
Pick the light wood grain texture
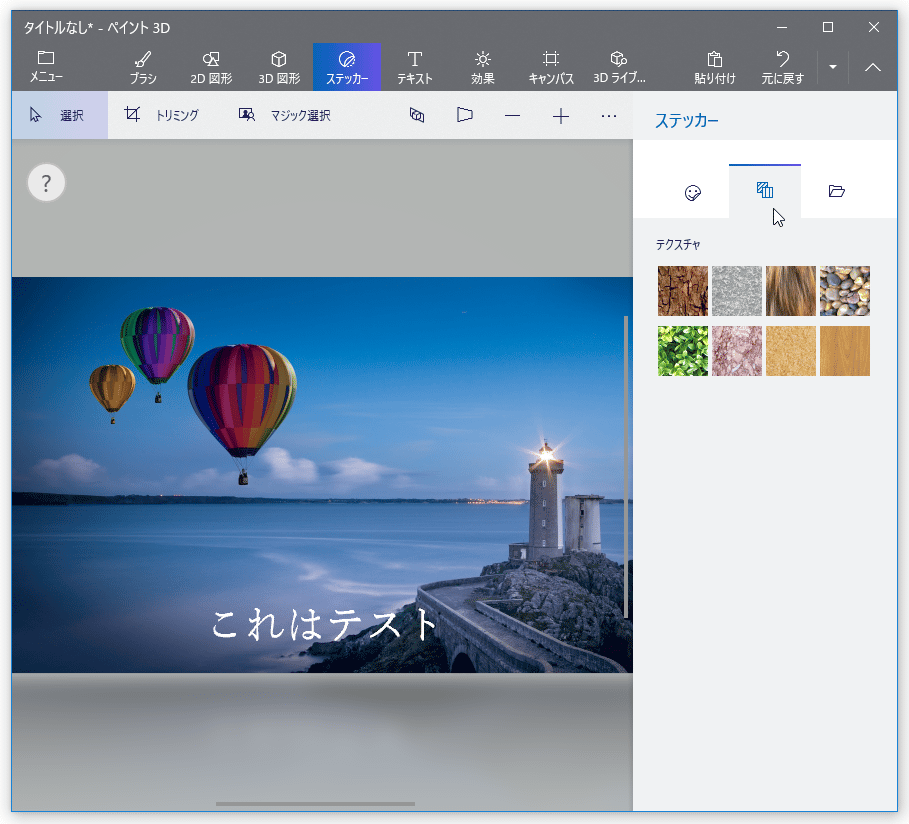[x=845, y=351]
